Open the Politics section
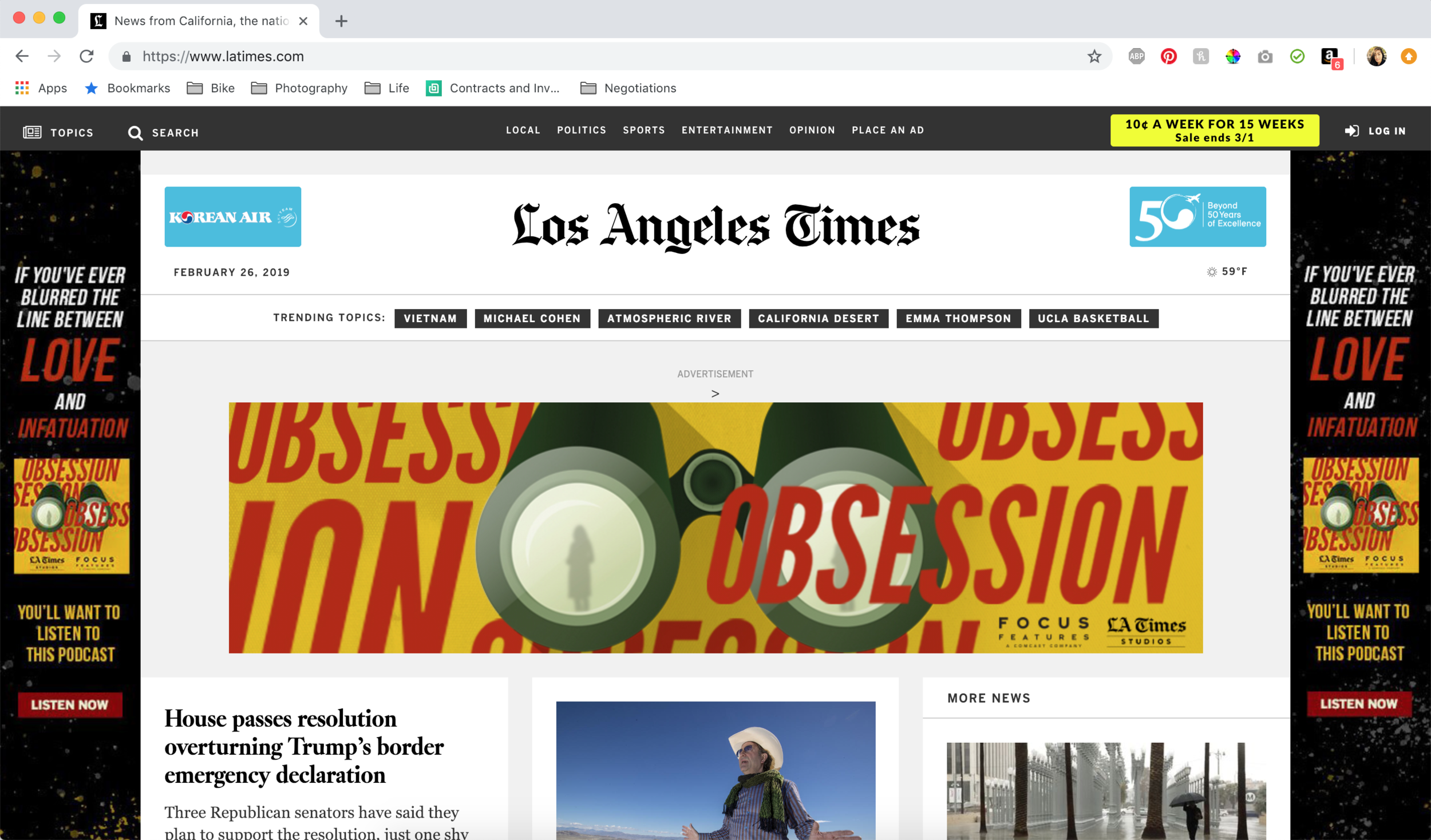1431x840 pixels. [582, 130]
